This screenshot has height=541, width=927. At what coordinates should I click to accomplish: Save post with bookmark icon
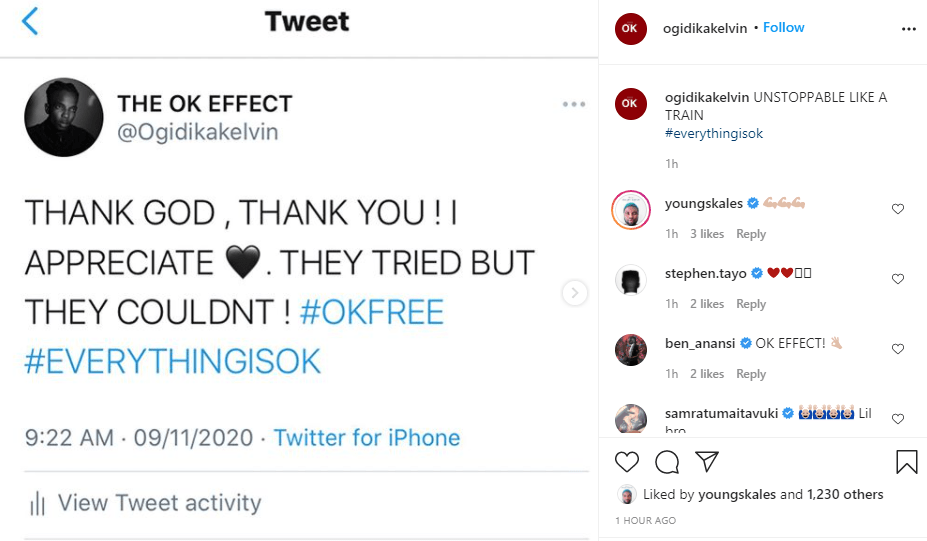click(x=906, y=462)
